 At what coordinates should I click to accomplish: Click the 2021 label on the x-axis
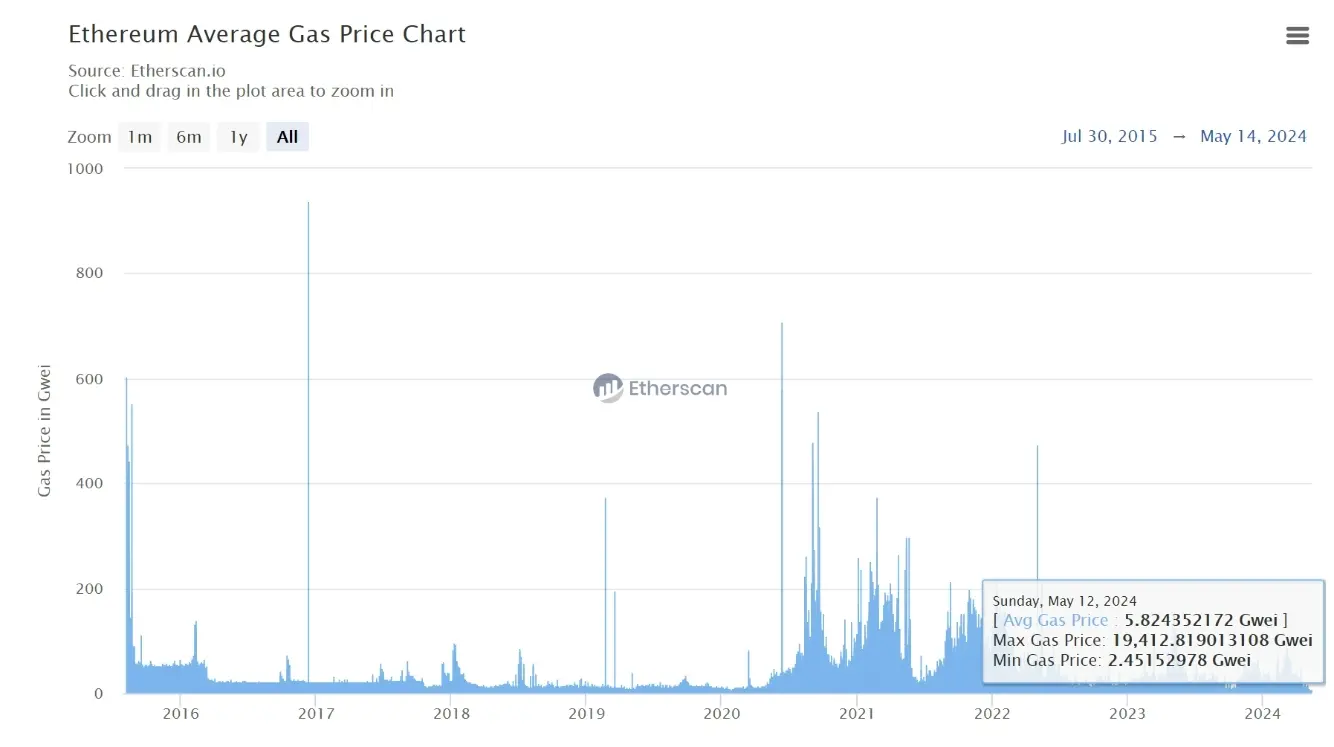857,714
